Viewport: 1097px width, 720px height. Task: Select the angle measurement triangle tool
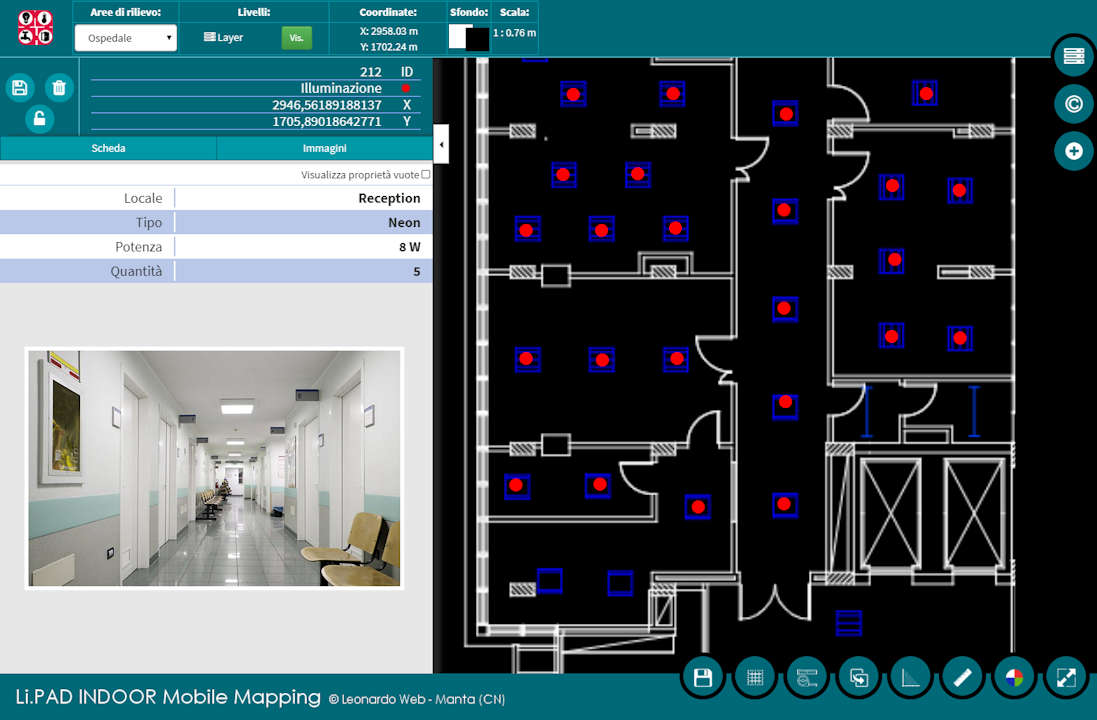(x=910, y=677)
